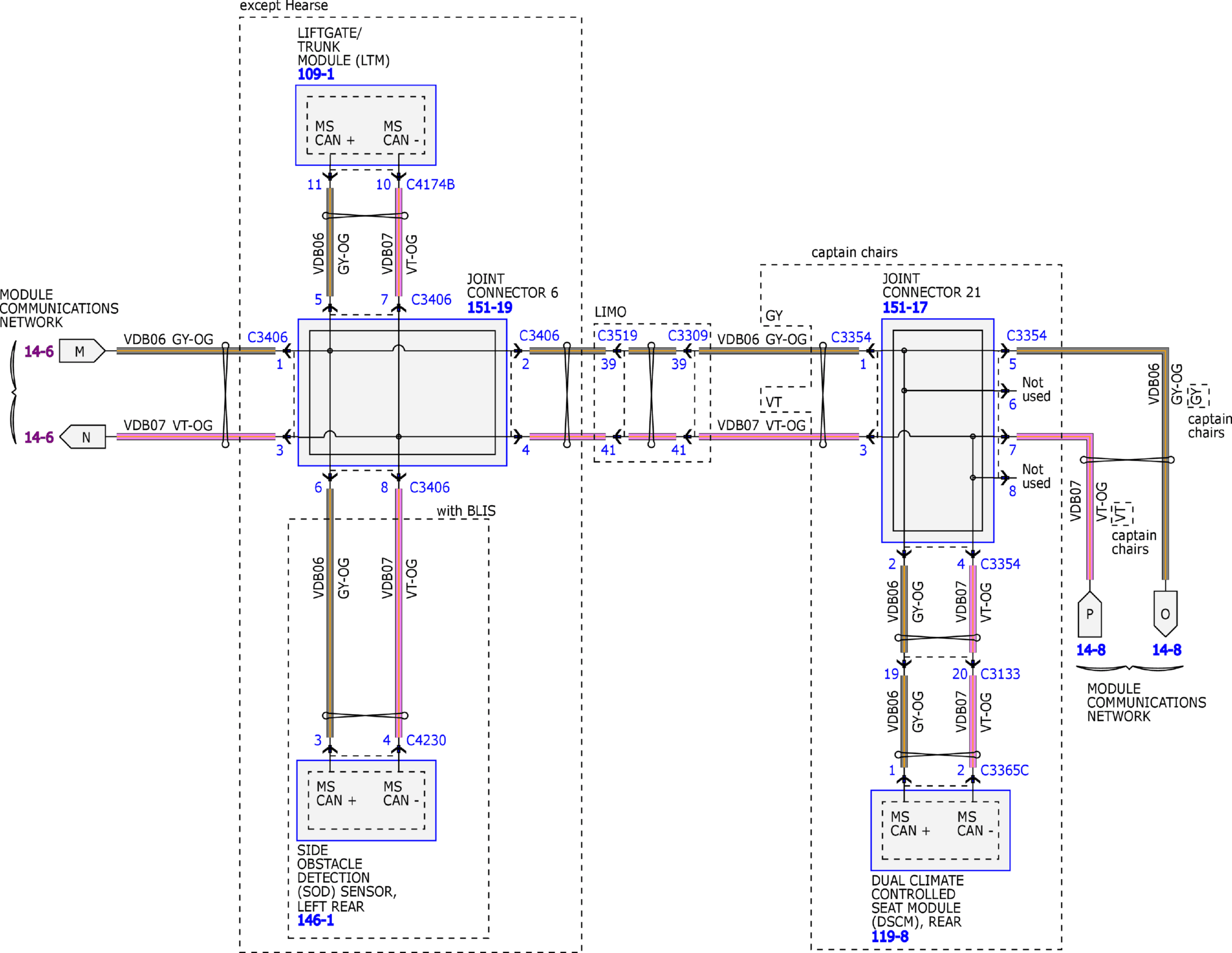Click the Side Obstacle Detection Sensor component box
The image size is (1232, 953).
[366, 800]
